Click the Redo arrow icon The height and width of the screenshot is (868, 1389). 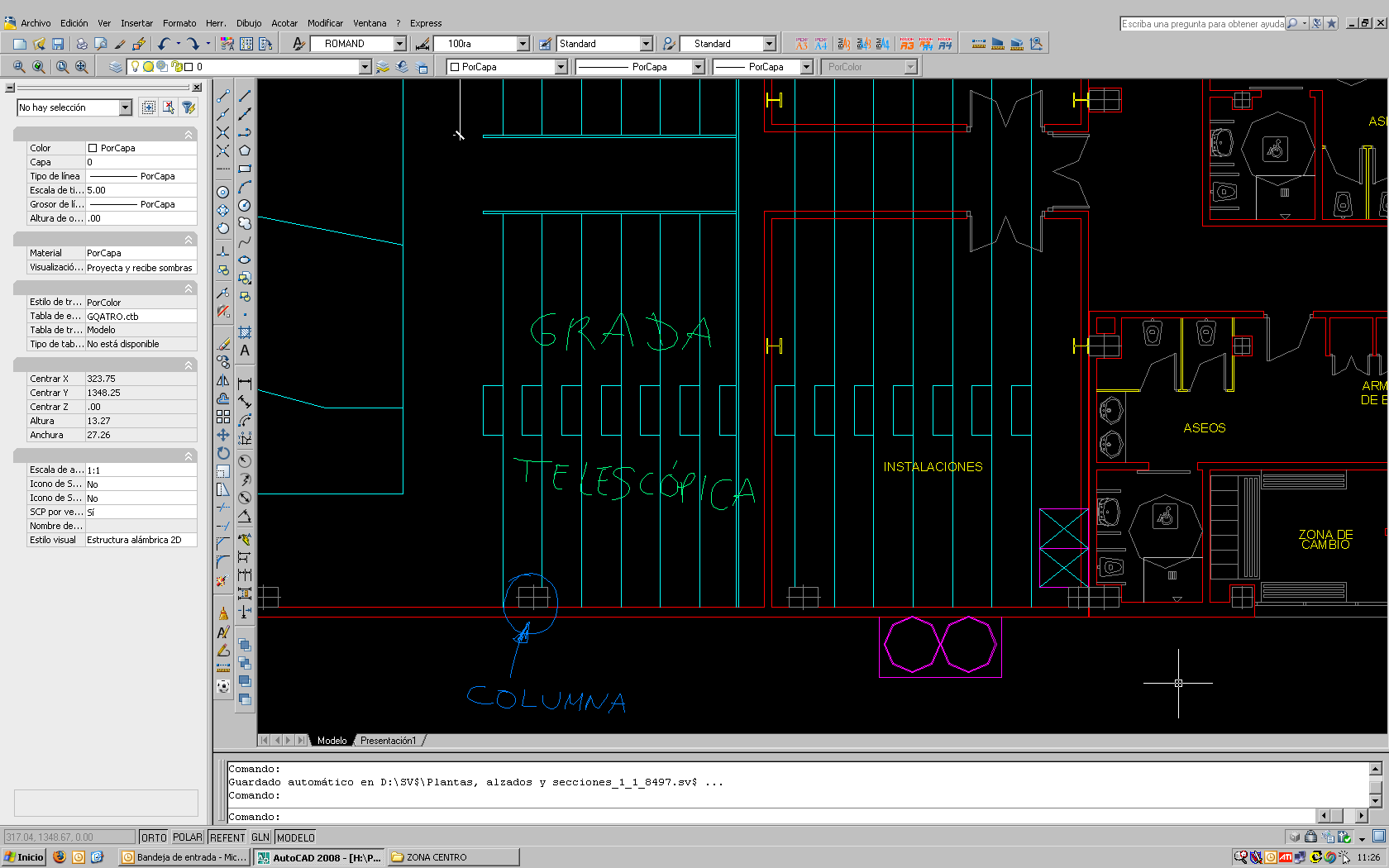coord(193,44)
